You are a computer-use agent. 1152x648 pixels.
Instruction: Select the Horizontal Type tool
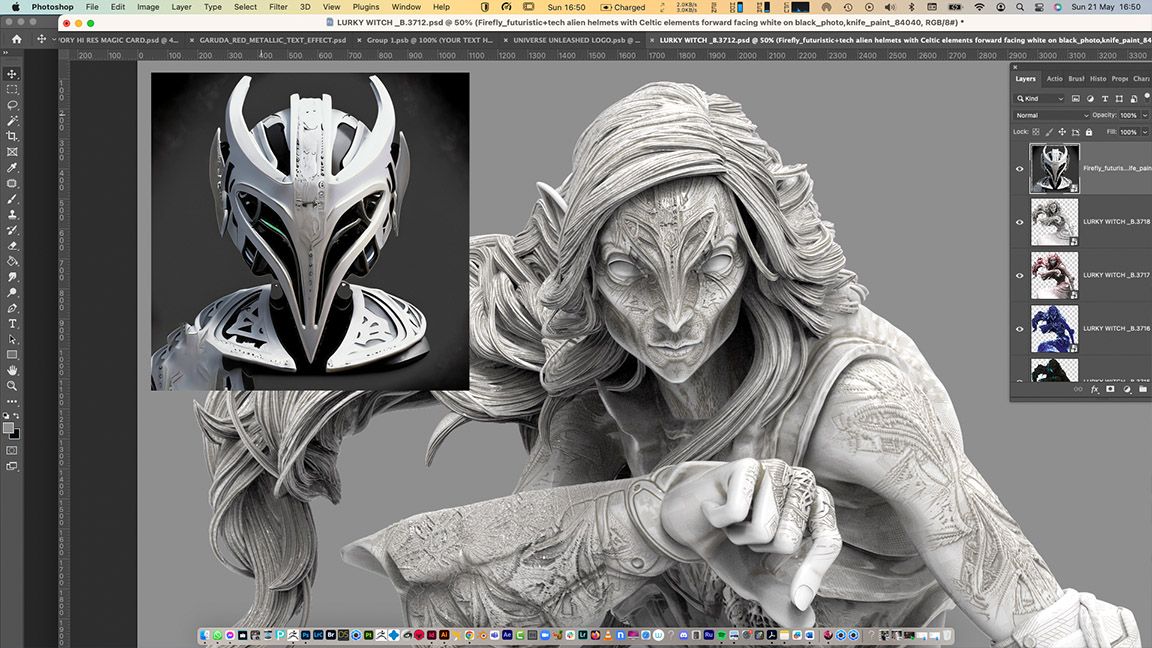click(12, 324)
